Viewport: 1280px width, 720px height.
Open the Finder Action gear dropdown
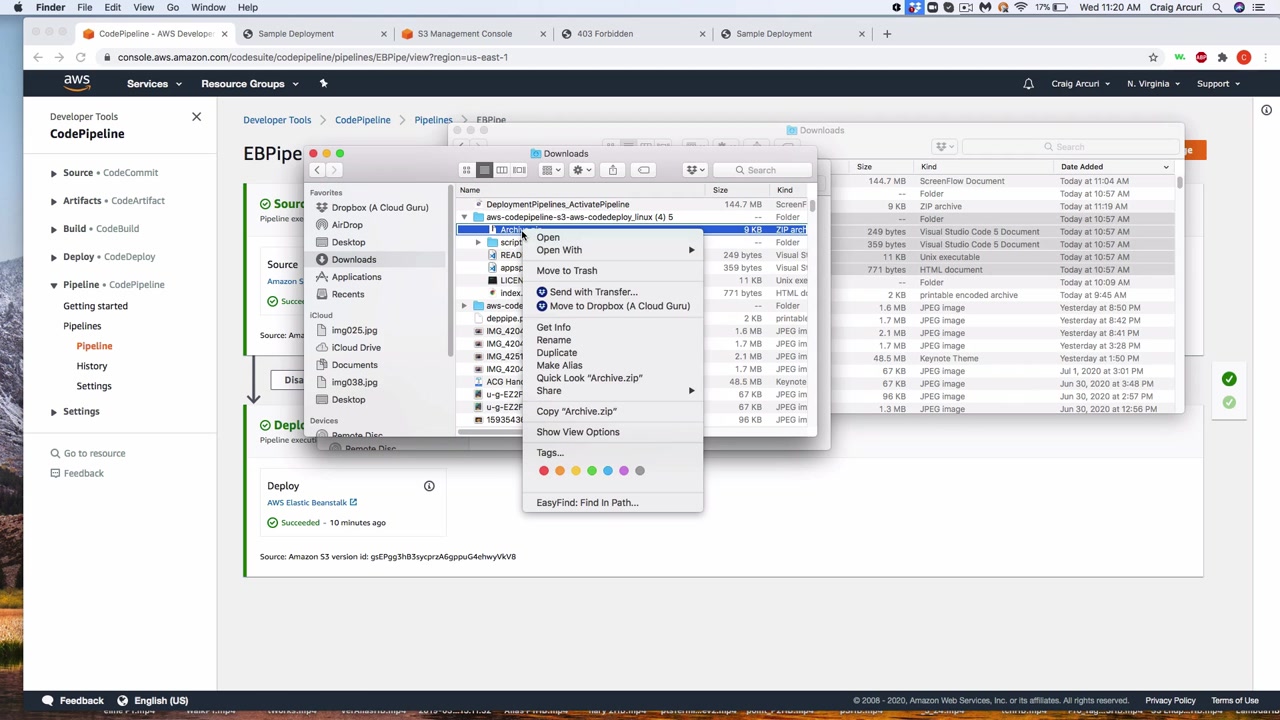581,170
